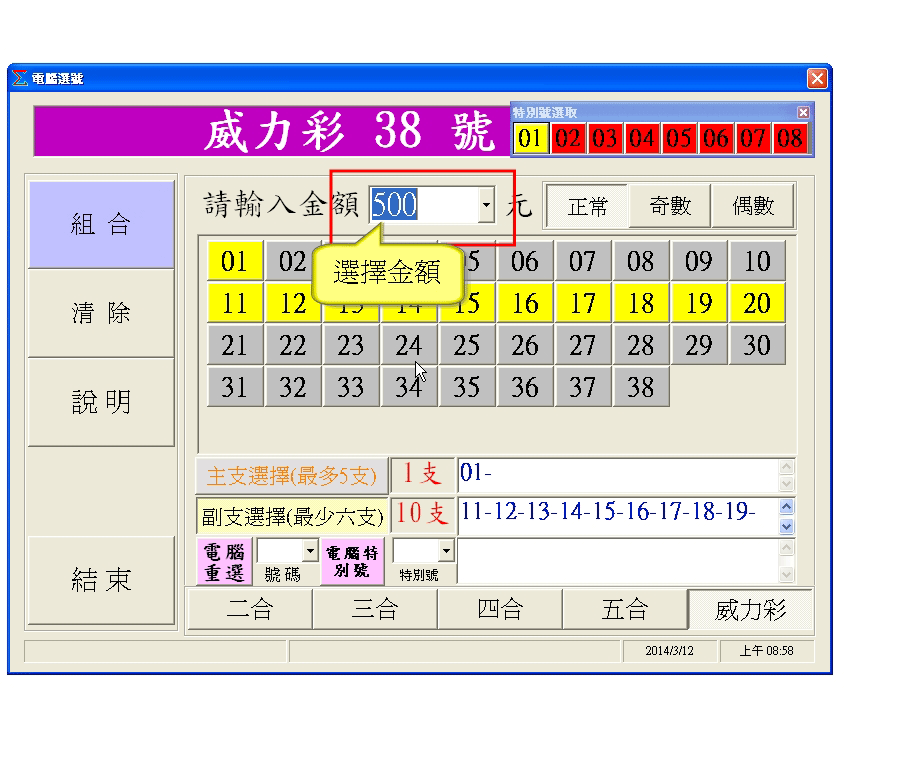This screenshot has height=763, width=903.
Task: Select the 奇數 (odd numbers) button
Action: 670,206
